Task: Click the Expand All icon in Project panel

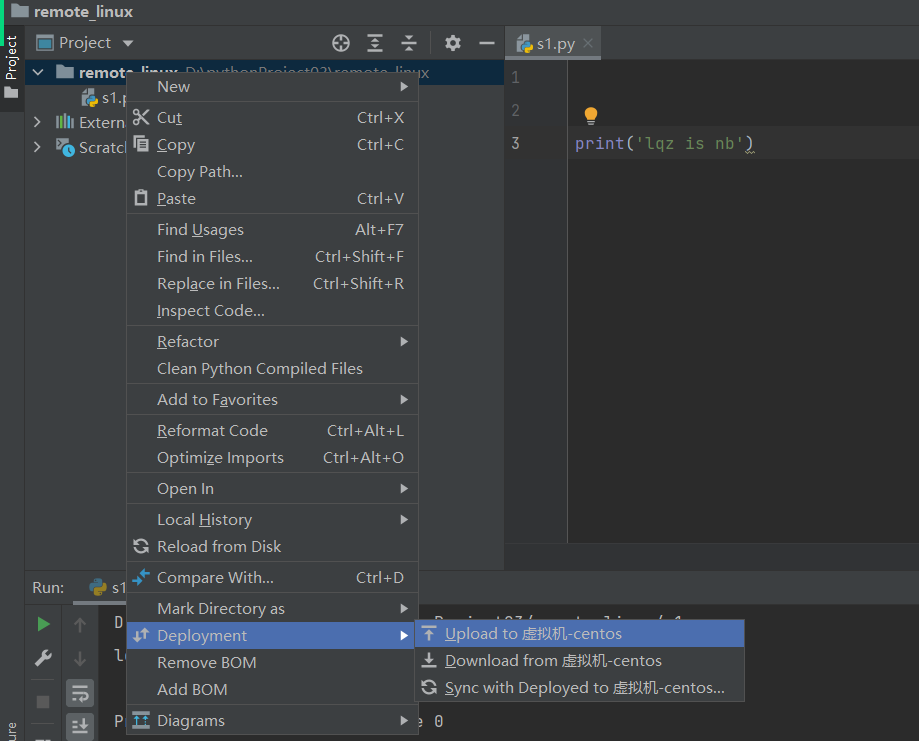Action: point(375,43)
